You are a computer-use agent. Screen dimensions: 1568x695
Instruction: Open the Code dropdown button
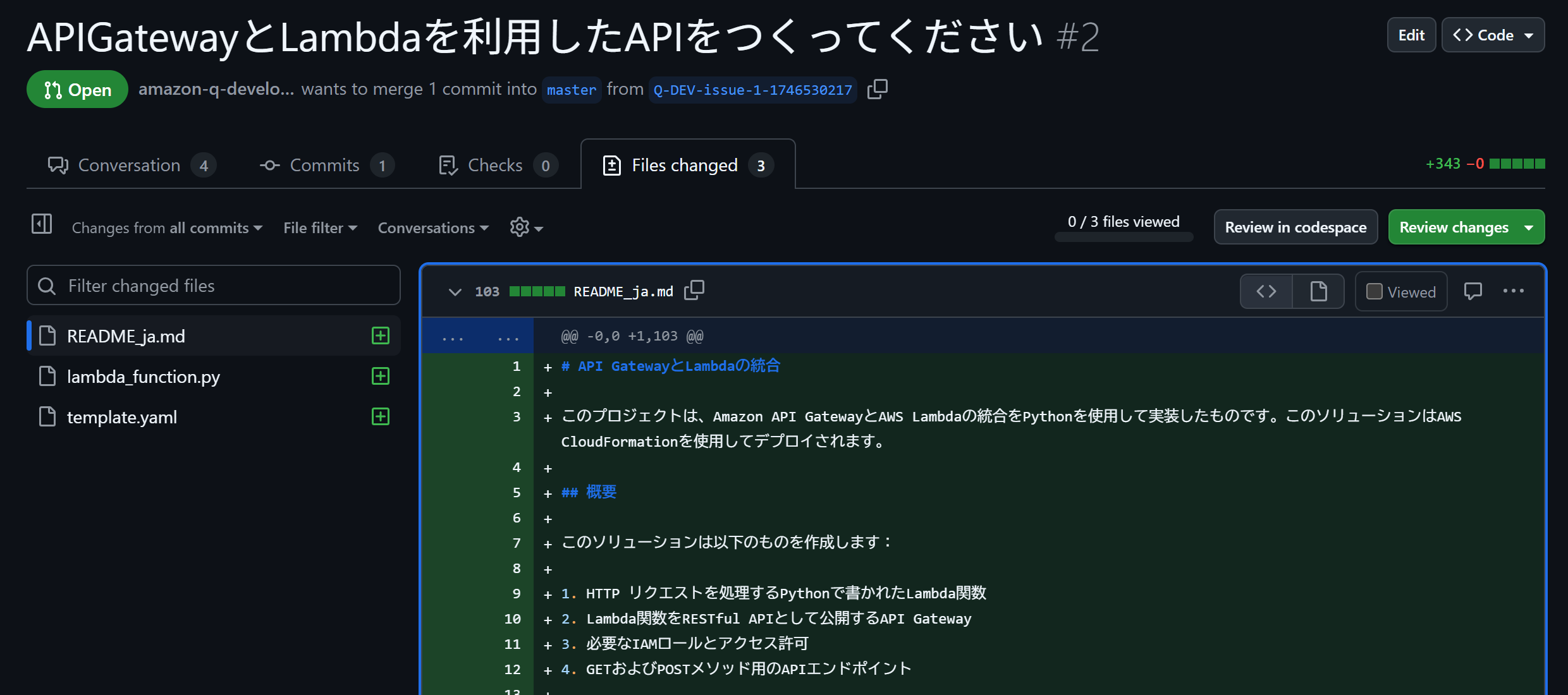(x=1493, y=35)
